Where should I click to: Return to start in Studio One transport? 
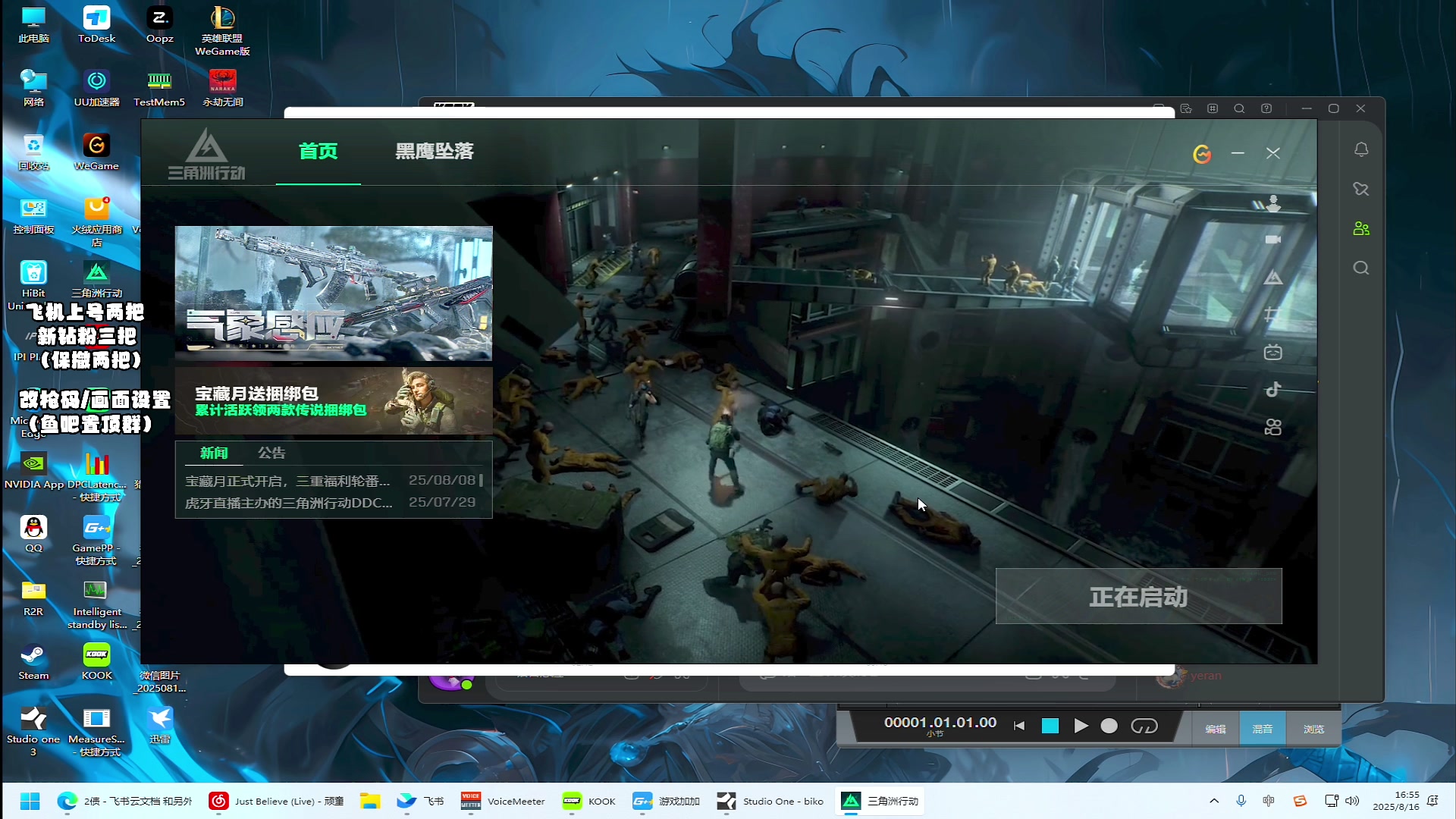1019,726
